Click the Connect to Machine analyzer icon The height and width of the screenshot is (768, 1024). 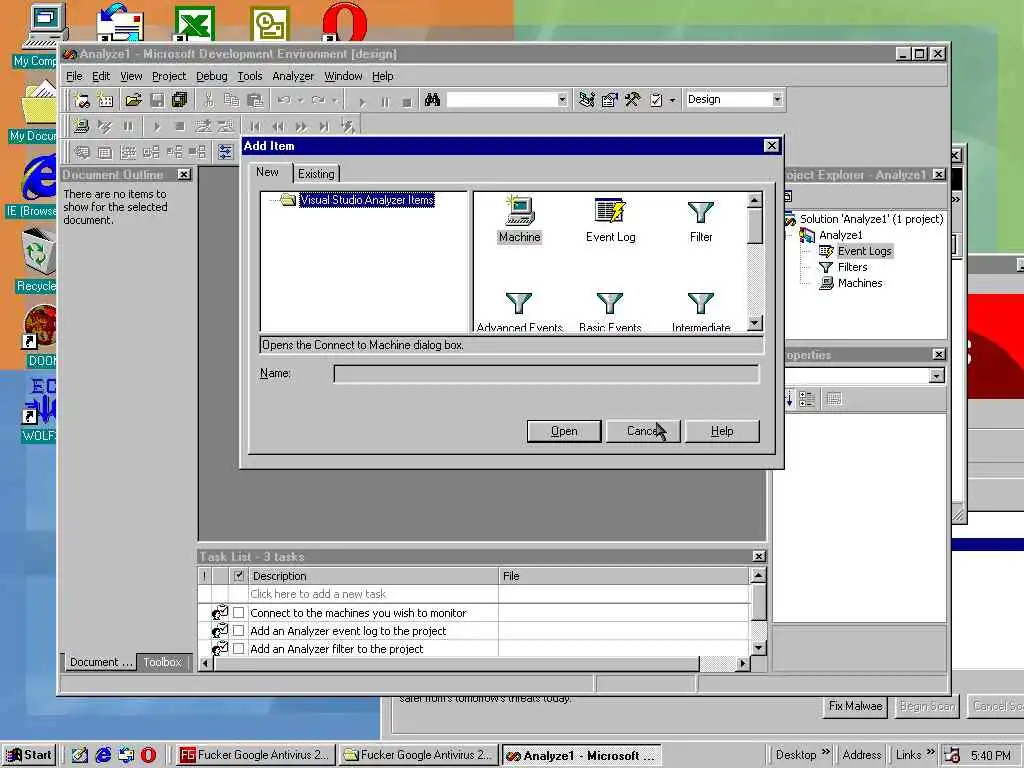[x=81, y=126]
